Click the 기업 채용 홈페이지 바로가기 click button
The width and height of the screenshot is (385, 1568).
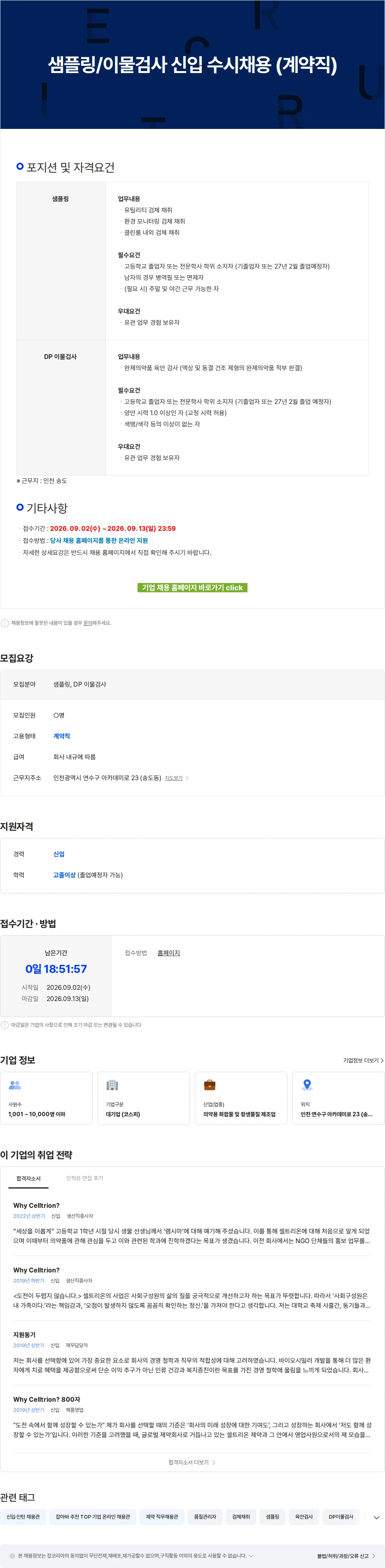coord(192,587)
